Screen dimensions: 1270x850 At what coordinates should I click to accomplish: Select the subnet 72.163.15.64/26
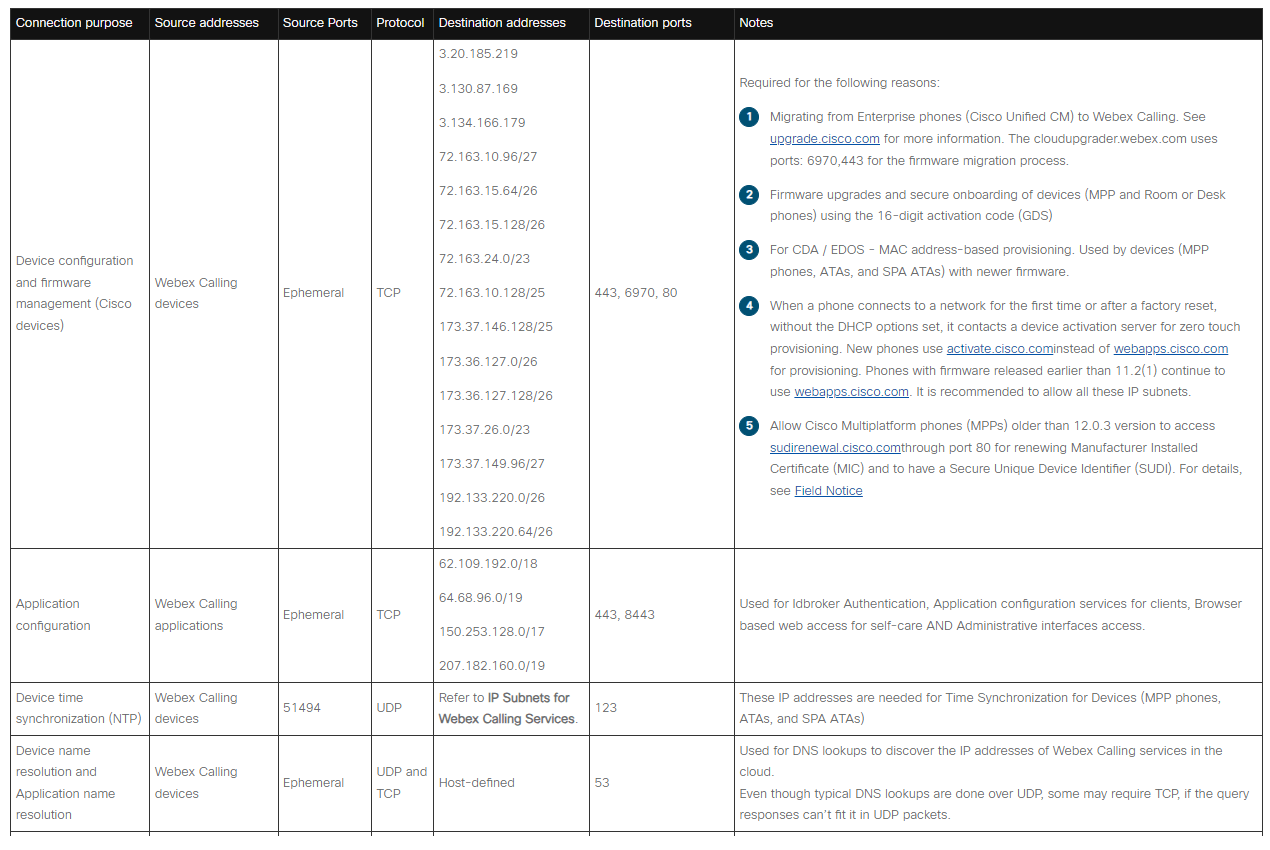tap(488, 191)
